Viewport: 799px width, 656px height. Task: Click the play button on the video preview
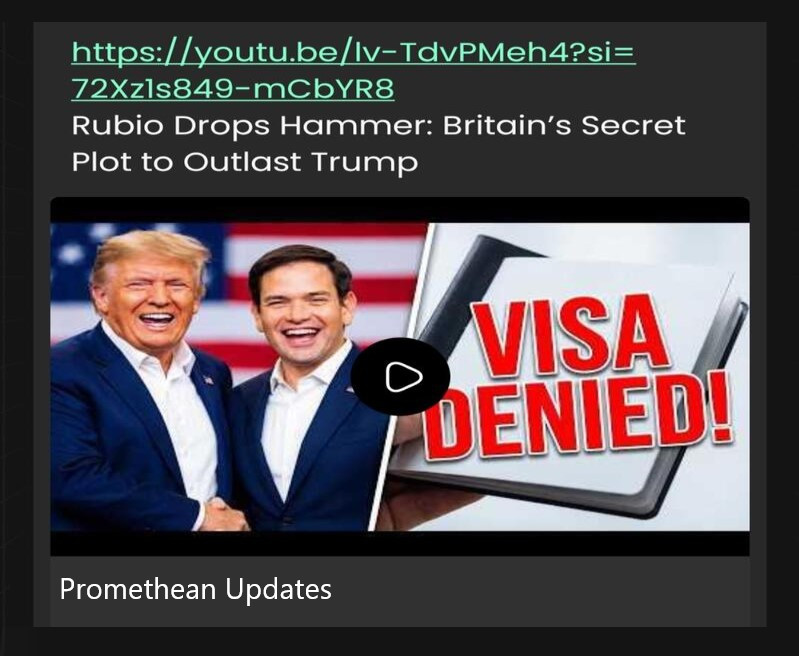(400, 377)
